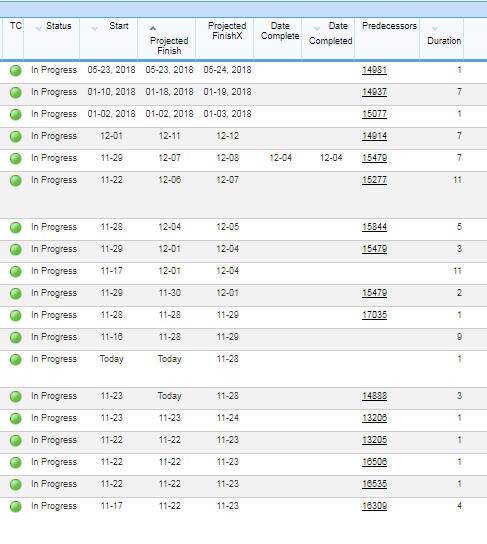Viewport: 487px width, 544px height.
Task: Toggle ascending sort arrow on Projected Finish
Action: coord(153,28)
